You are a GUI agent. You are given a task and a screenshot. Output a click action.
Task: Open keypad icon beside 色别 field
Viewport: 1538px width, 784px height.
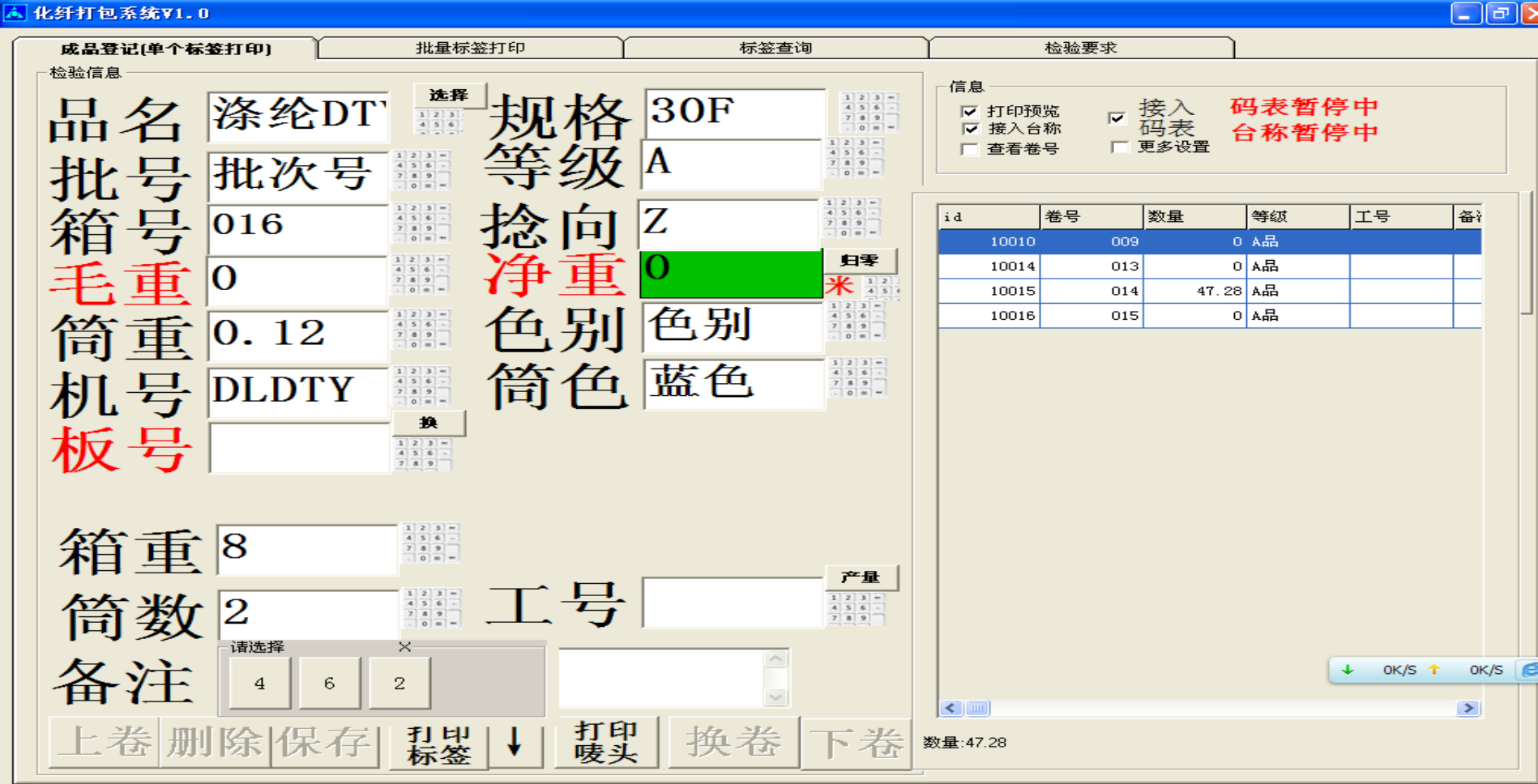coord(856,321)
